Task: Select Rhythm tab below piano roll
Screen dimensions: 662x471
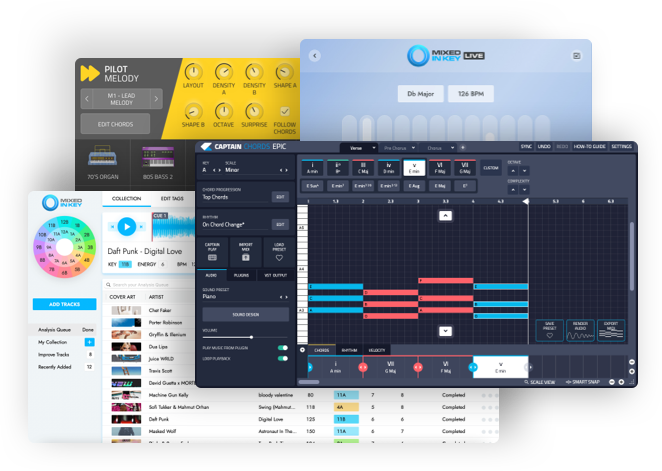Action: pyautogui.click(x=349, y=350)
